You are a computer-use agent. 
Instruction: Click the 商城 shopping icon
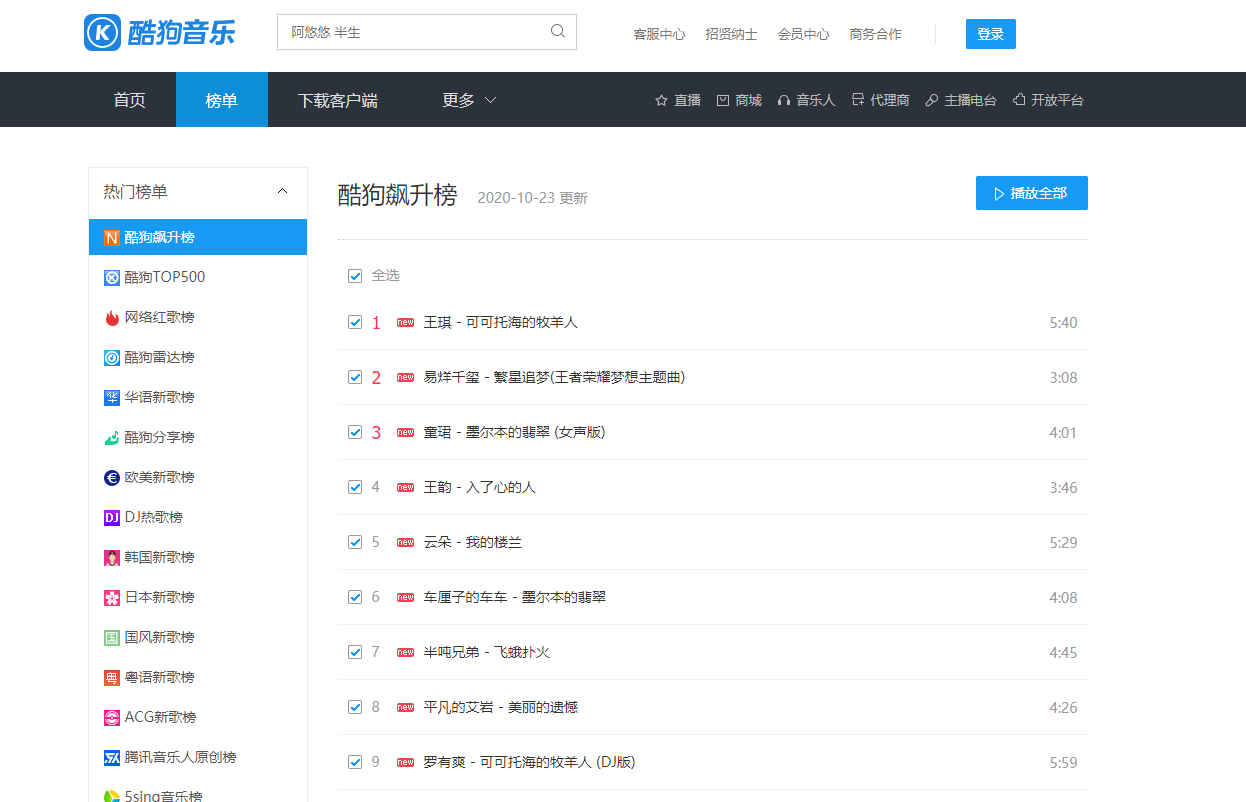coord(721,99)
